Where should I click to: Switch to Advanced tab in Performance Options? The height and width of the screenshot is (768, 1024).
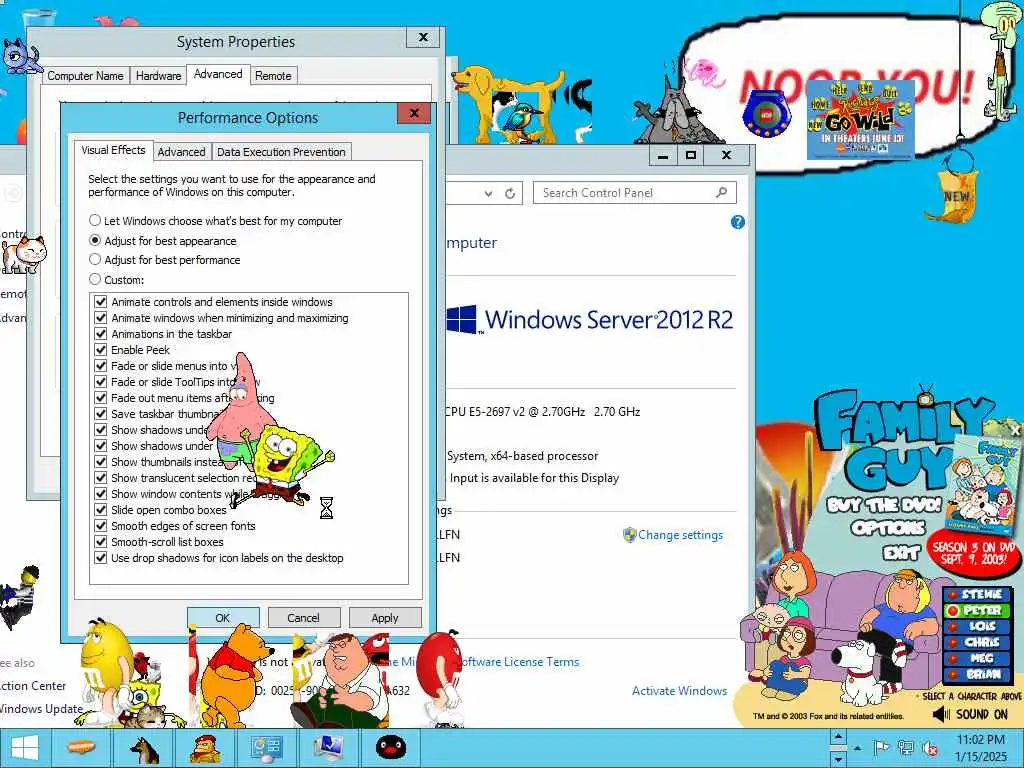(182, 152)
